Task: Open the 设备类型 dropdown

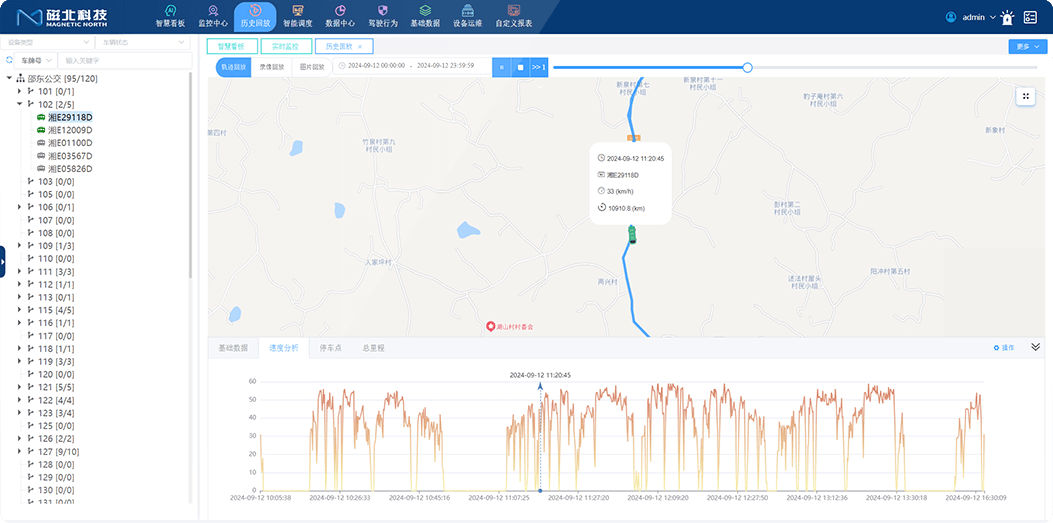Action: pos(48,42)
